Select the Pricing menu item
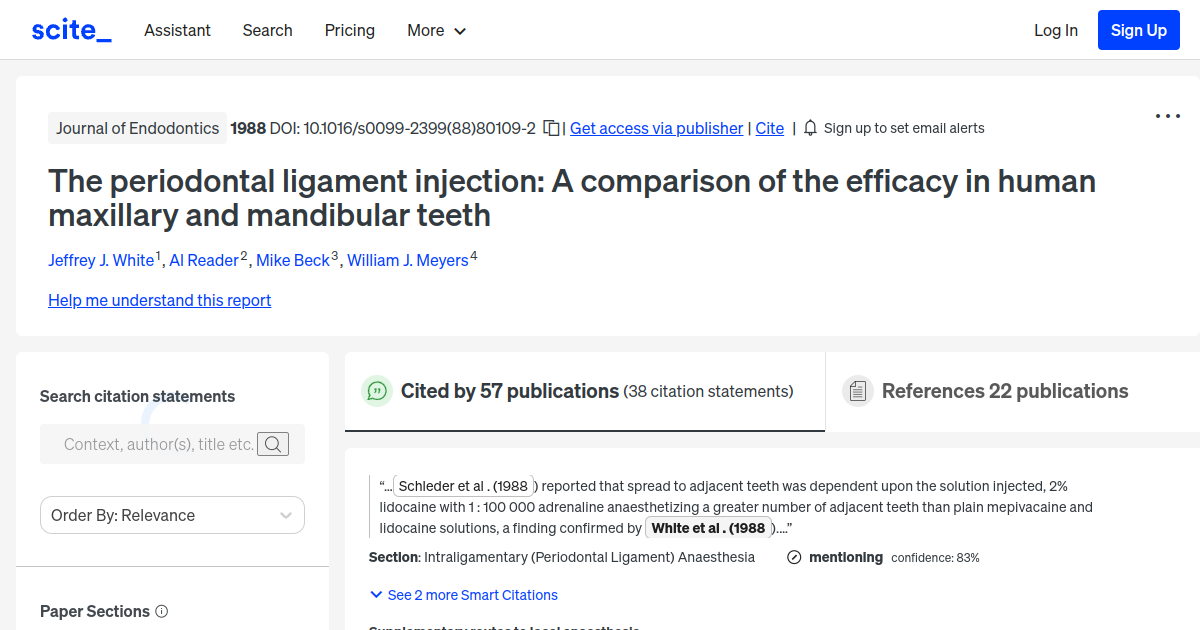 [x=349, y=31]
